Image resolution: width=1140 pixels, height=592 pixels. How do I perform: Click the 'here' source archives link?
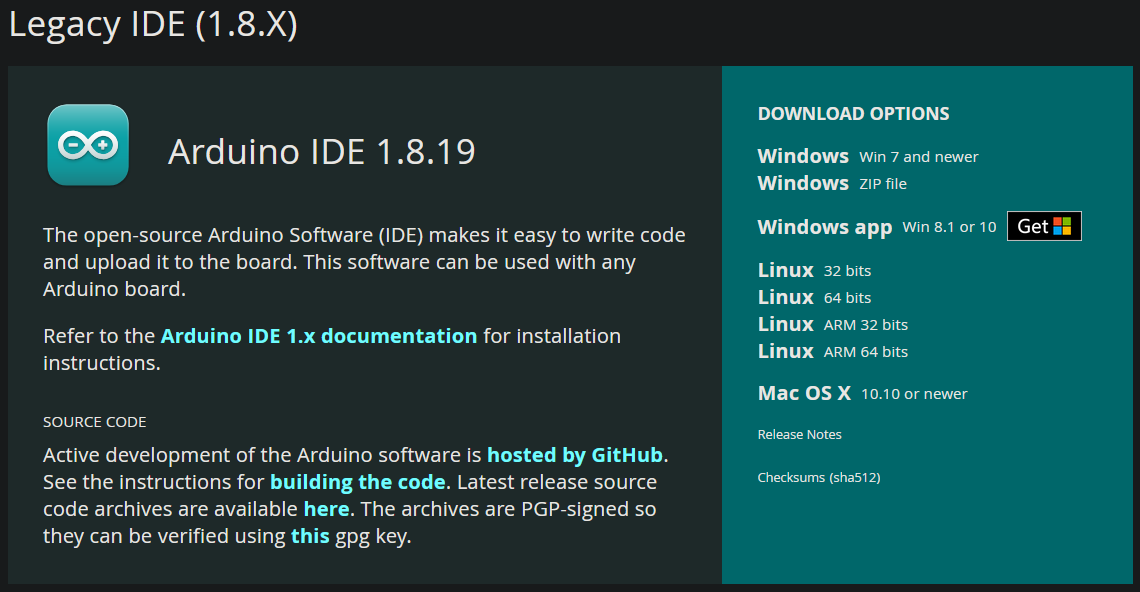(326, 509)
